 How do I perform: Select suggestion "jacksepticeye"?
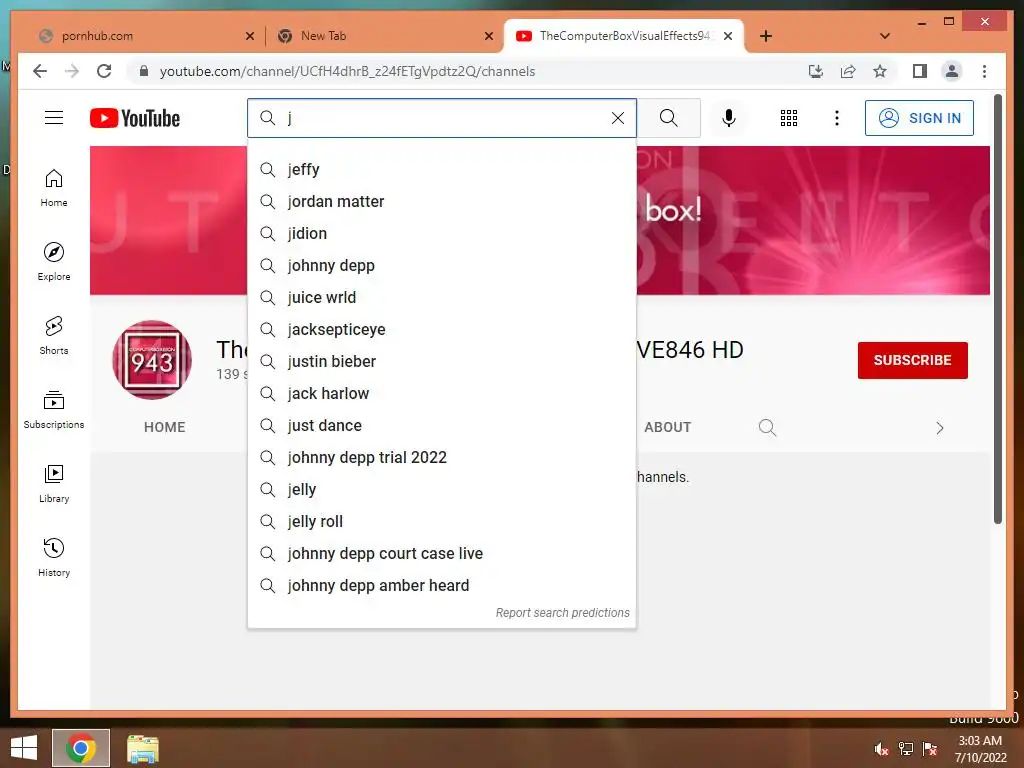point(441,330)
